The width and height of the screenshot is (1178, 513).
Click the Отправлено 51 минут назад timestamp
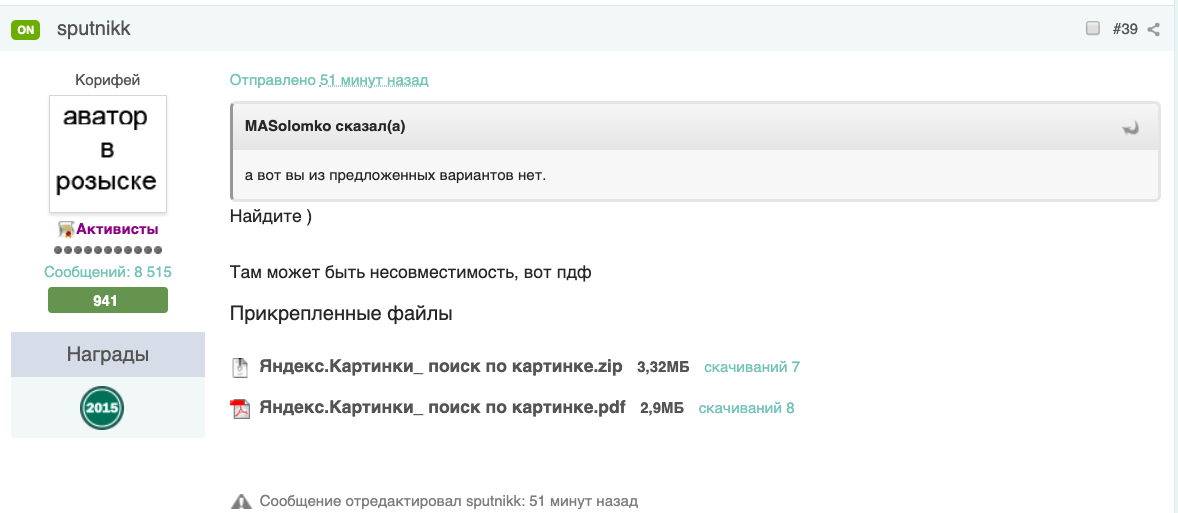329,80
